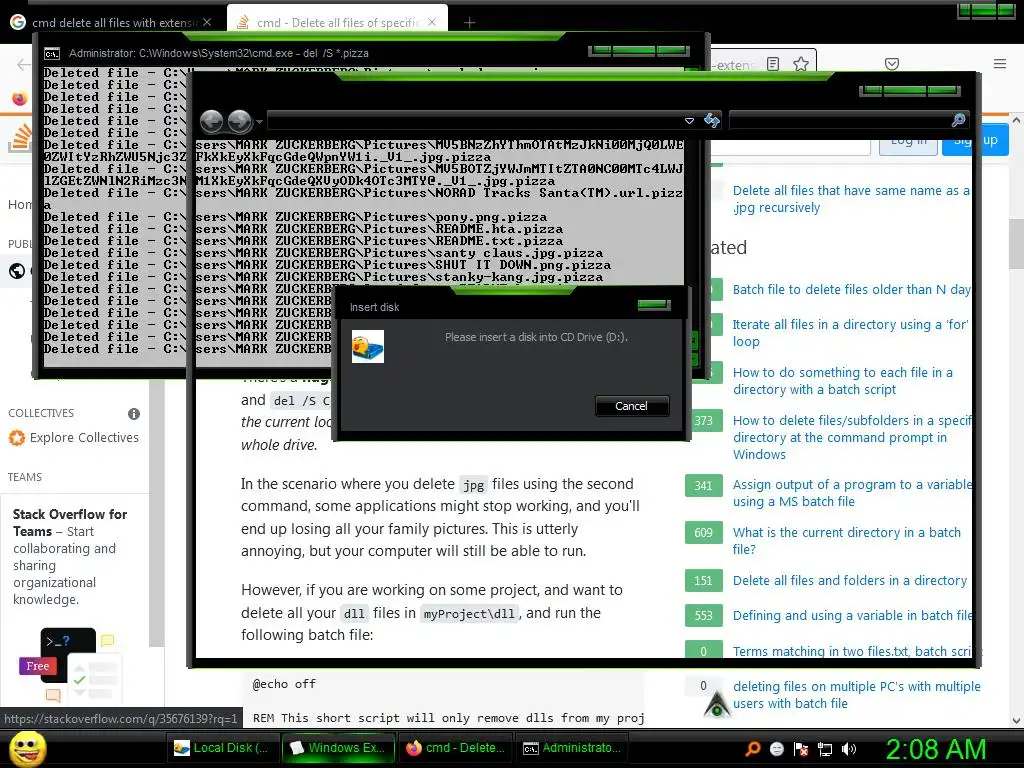Click the Explorer window back arrow
The width and height of the screenshot is (1024, 768).
[x=211, y=121]
